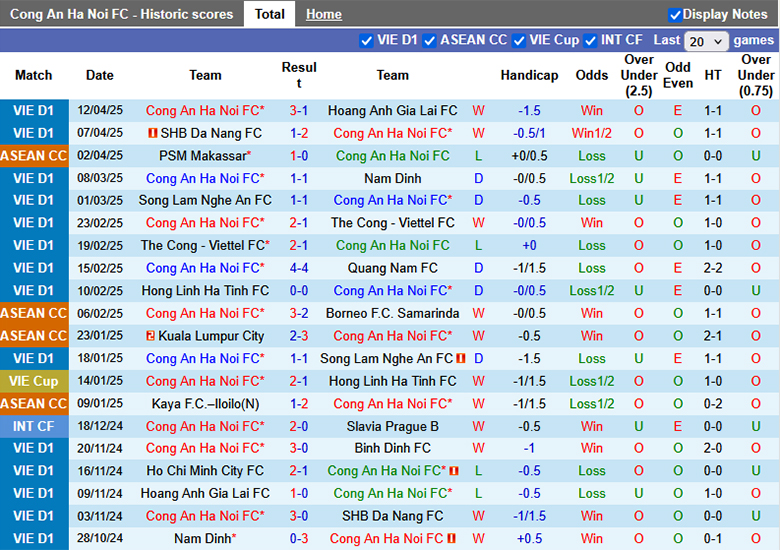780x550 pixels.
Task: Toggle the Display Notes checkbox
Action: (x=675, y=15)
